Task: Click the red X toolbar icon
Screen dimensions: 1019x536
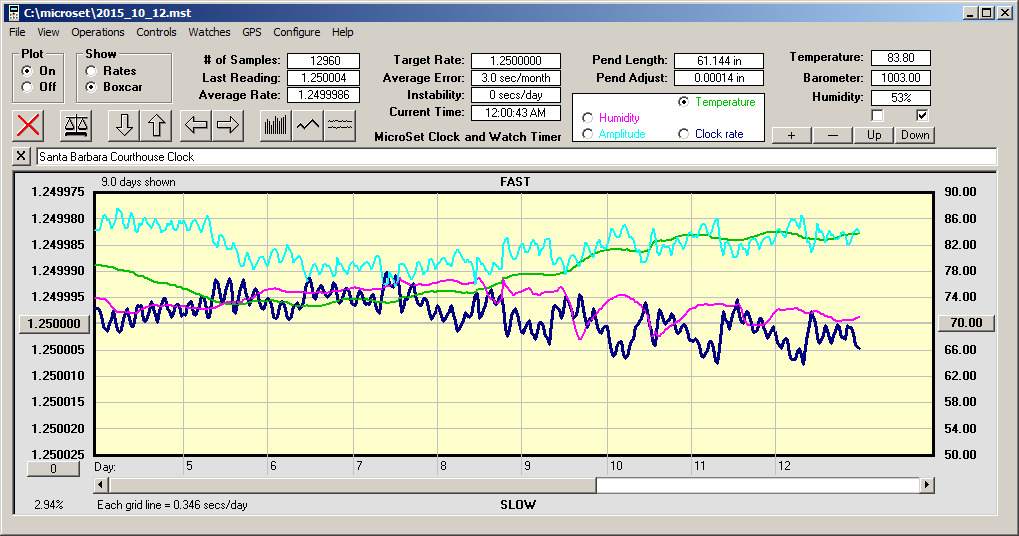Action: [x=29, y=125]
